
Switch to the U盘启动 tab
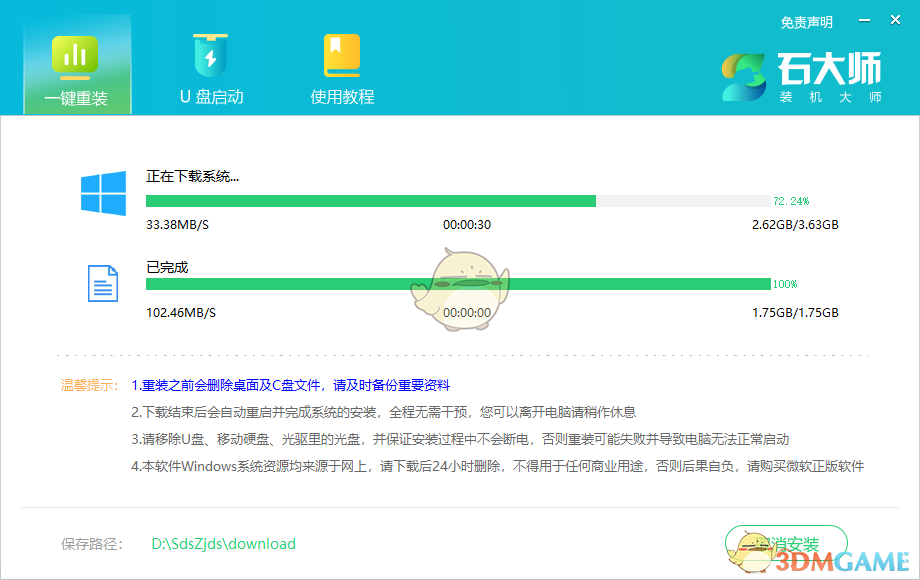click(x=210, y=65)
